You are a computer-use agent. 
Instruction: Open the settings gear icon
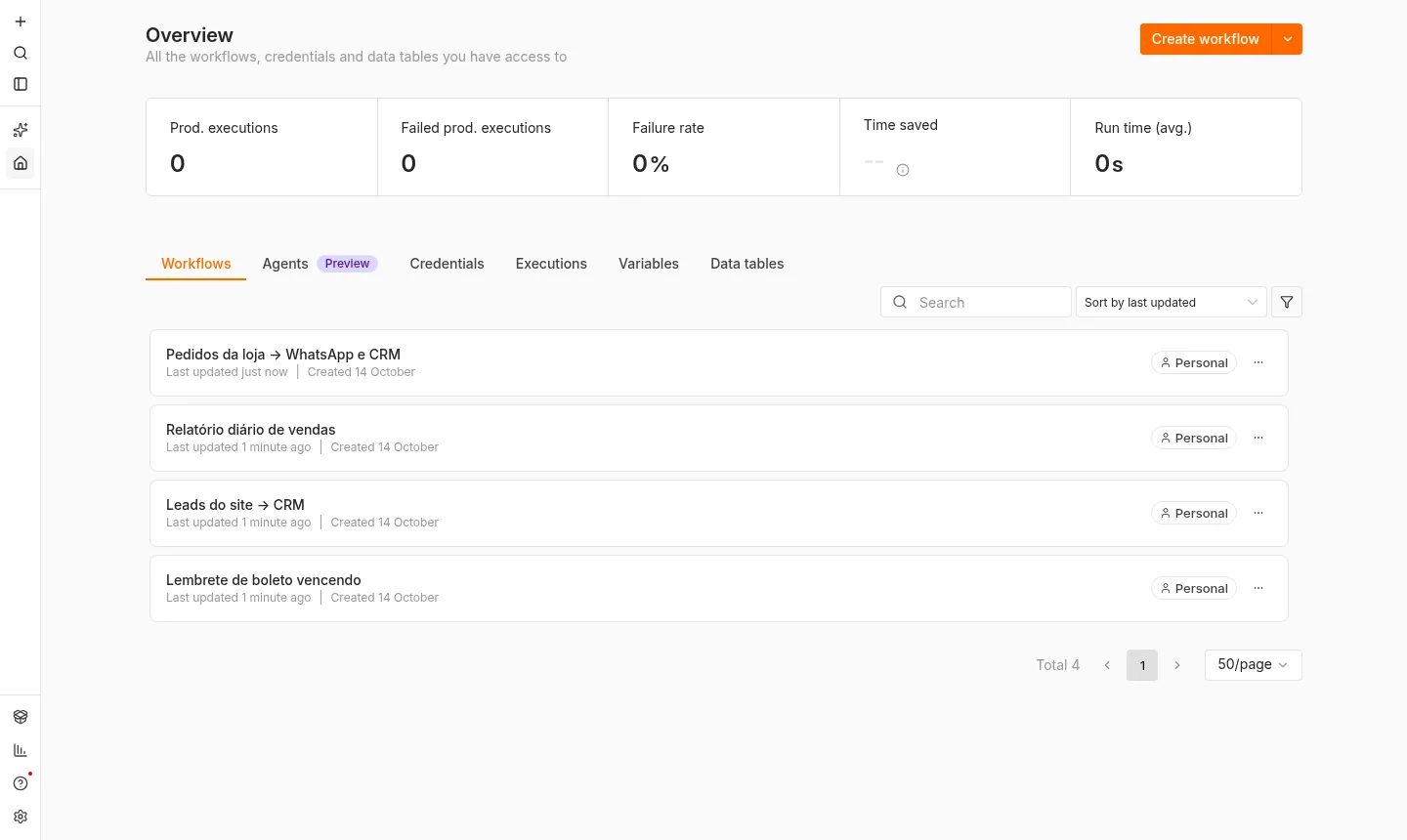21,817
